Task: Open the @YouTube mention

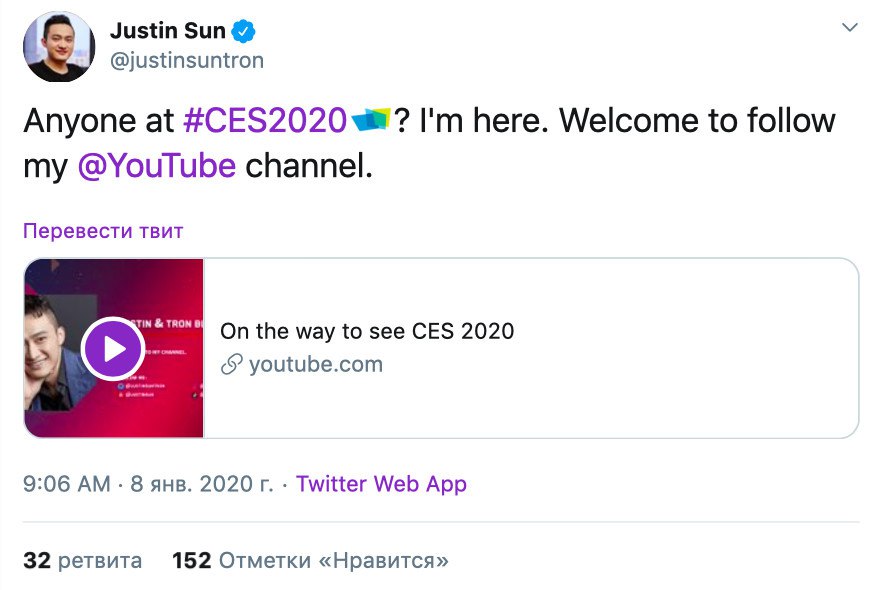Action: pyautogui.click(x=156, y=165)
